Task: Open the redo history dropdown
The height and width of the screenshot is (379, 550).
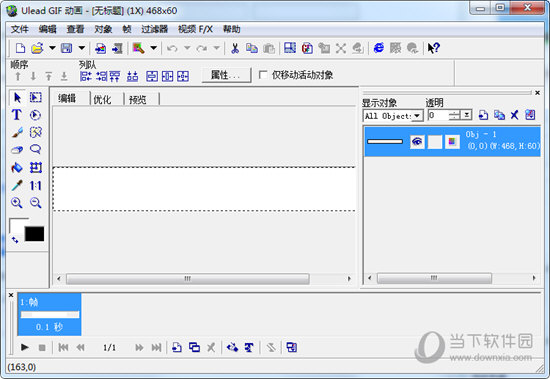Action: 216,48
